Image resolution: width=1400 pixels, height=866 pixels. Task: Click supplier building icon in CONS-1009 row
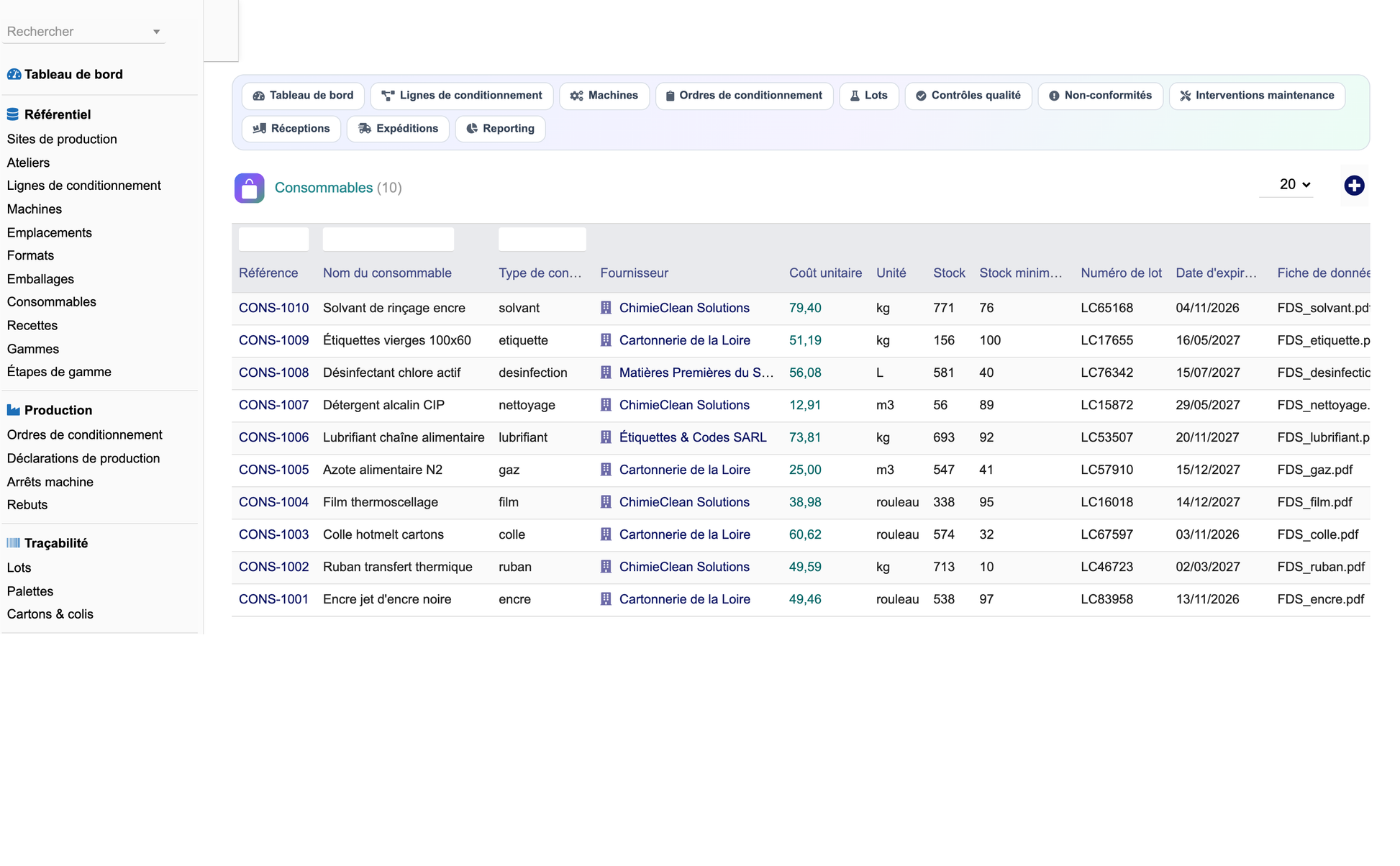coord(606,340)
